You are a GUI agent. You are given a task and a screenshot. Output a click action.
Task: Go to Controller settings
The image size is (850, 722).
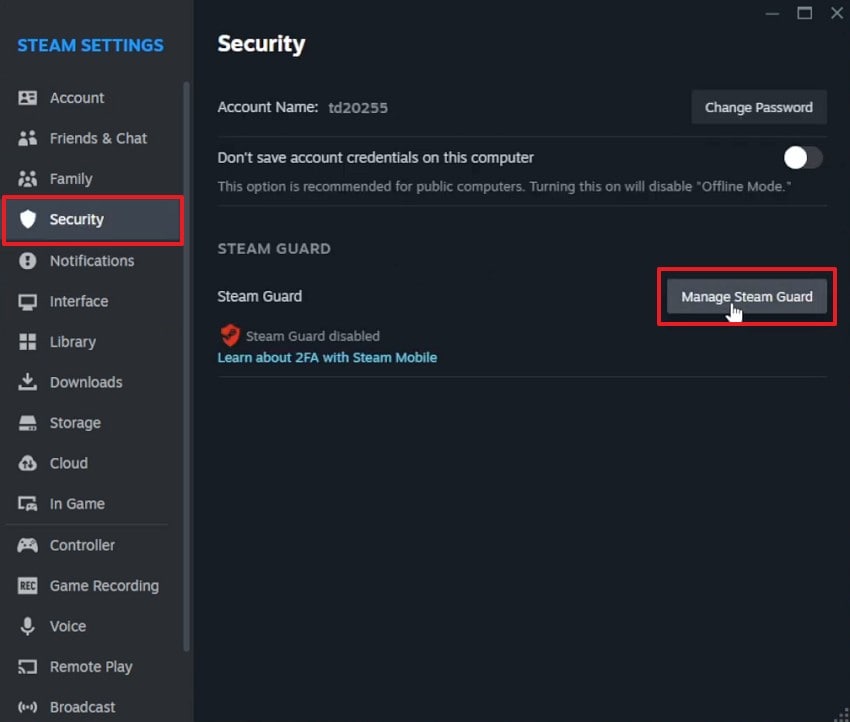[92, 545]
